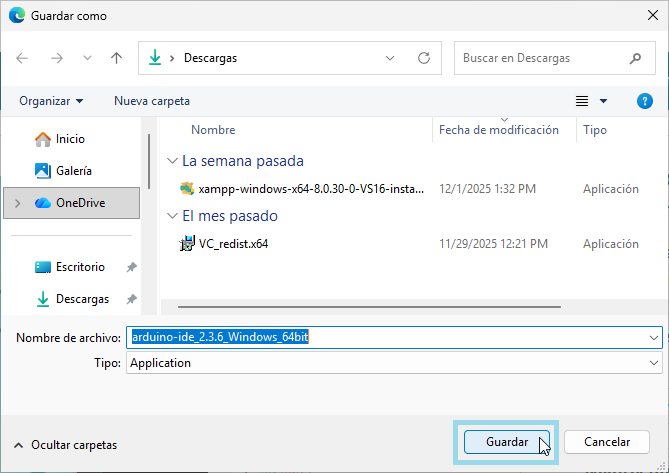This screenshot has width=669, height=473.
Task: Click the VC_redist.x64 file icon
Action: [187, 244]
